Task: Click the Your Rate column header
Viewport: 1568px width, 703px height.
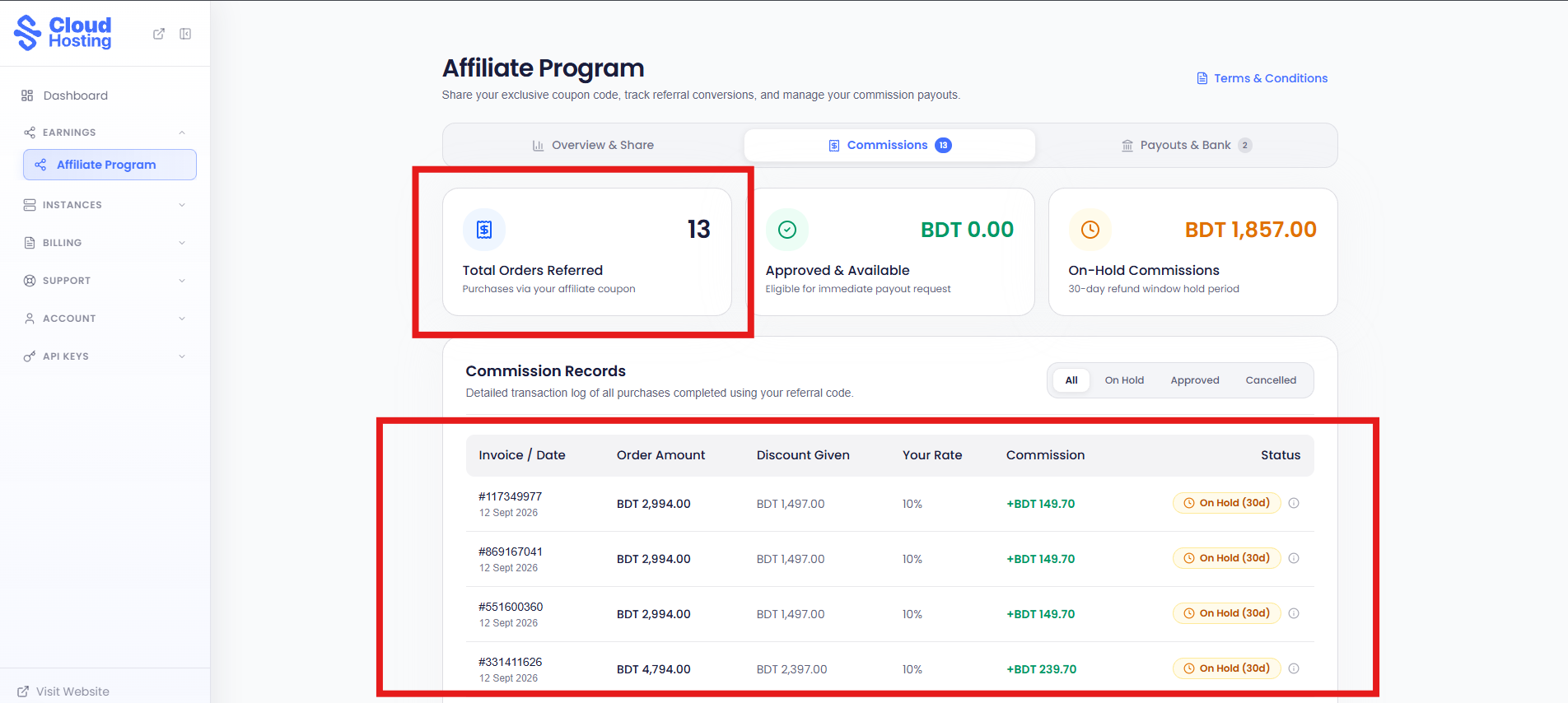Action: click(x=932, y=455)
